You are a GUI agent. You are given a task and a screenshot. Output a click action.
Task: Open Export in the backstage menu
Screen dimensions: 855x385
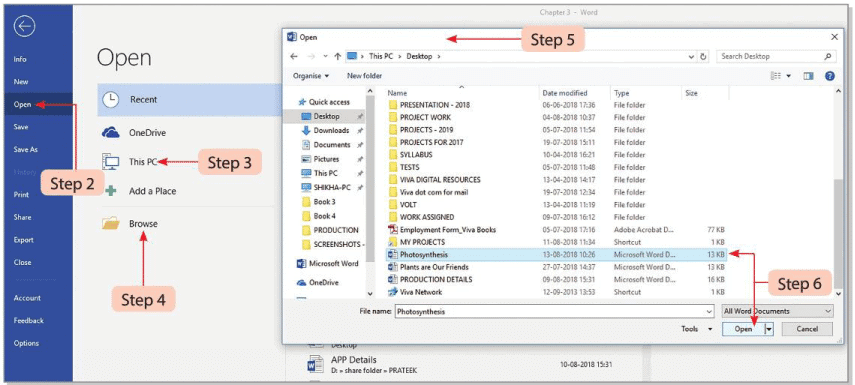pyautogui.click(x=23, y=240)
